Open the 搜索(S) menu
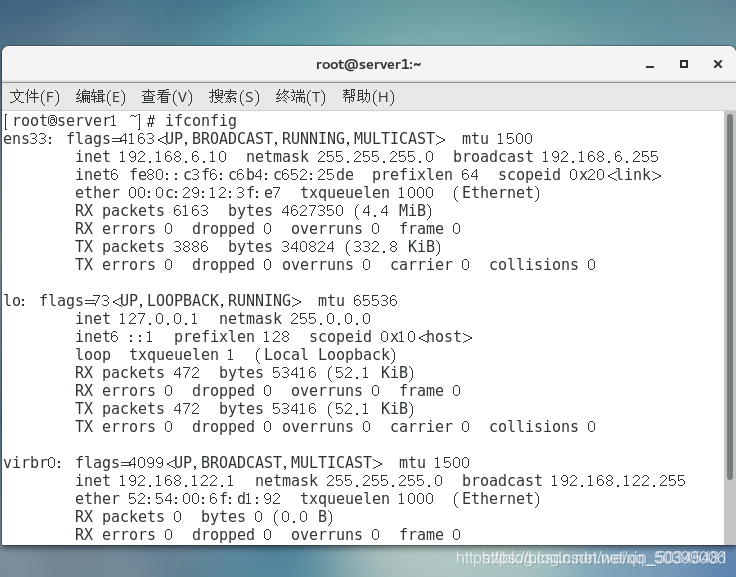736x577 pixels. (x=234, y=97)
